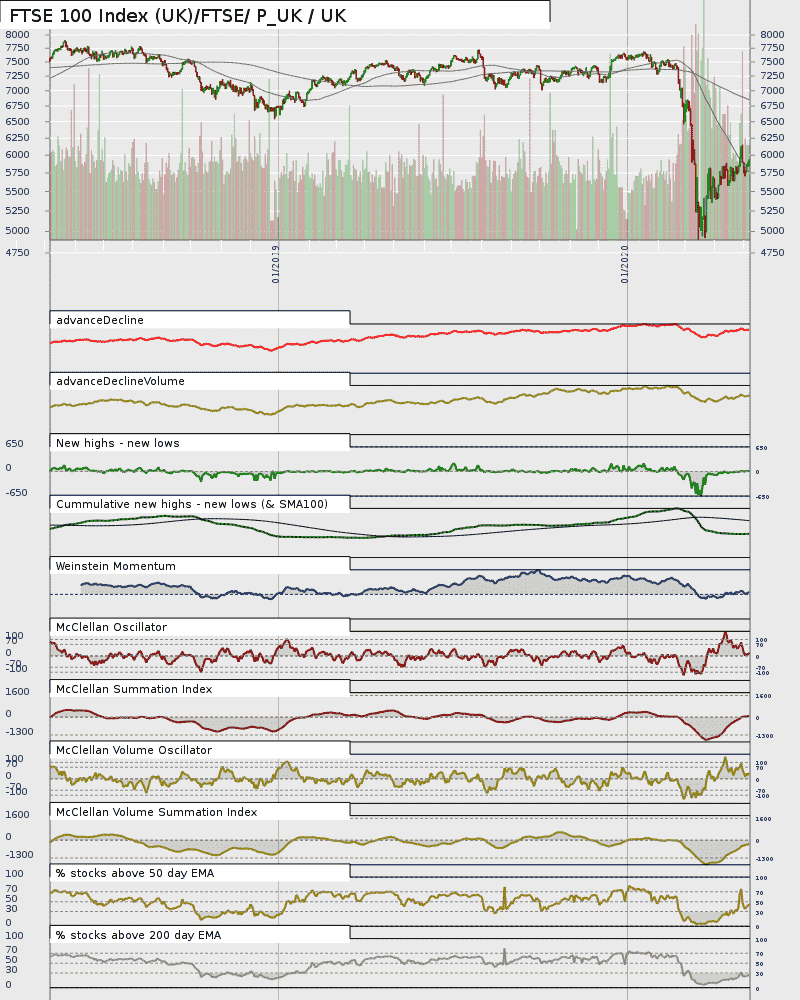Select the McClellan Volume Oscillator panel label
Viewport: 800px width, 1000px height.
point(134,751)
